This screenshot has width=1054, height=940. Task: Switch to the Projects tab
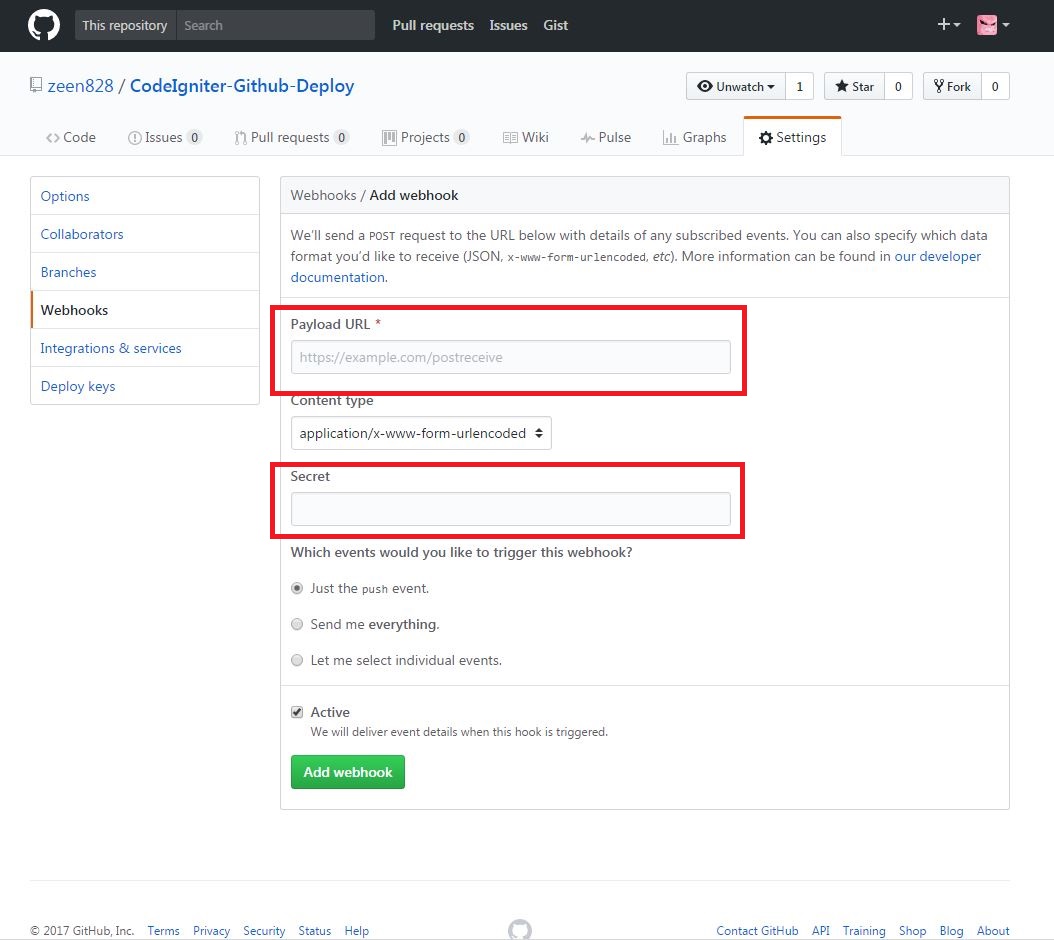pos(425,137)
